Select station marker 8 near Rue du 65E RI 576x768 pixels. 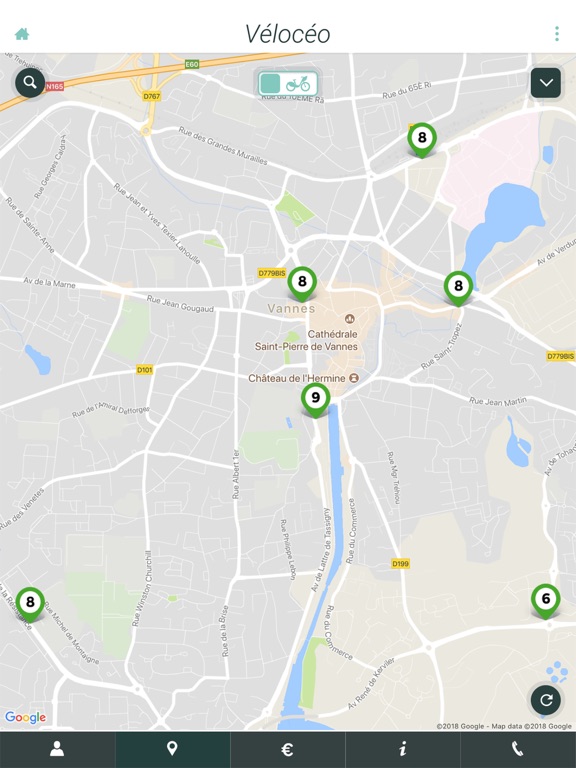click(x=422, y=139)
